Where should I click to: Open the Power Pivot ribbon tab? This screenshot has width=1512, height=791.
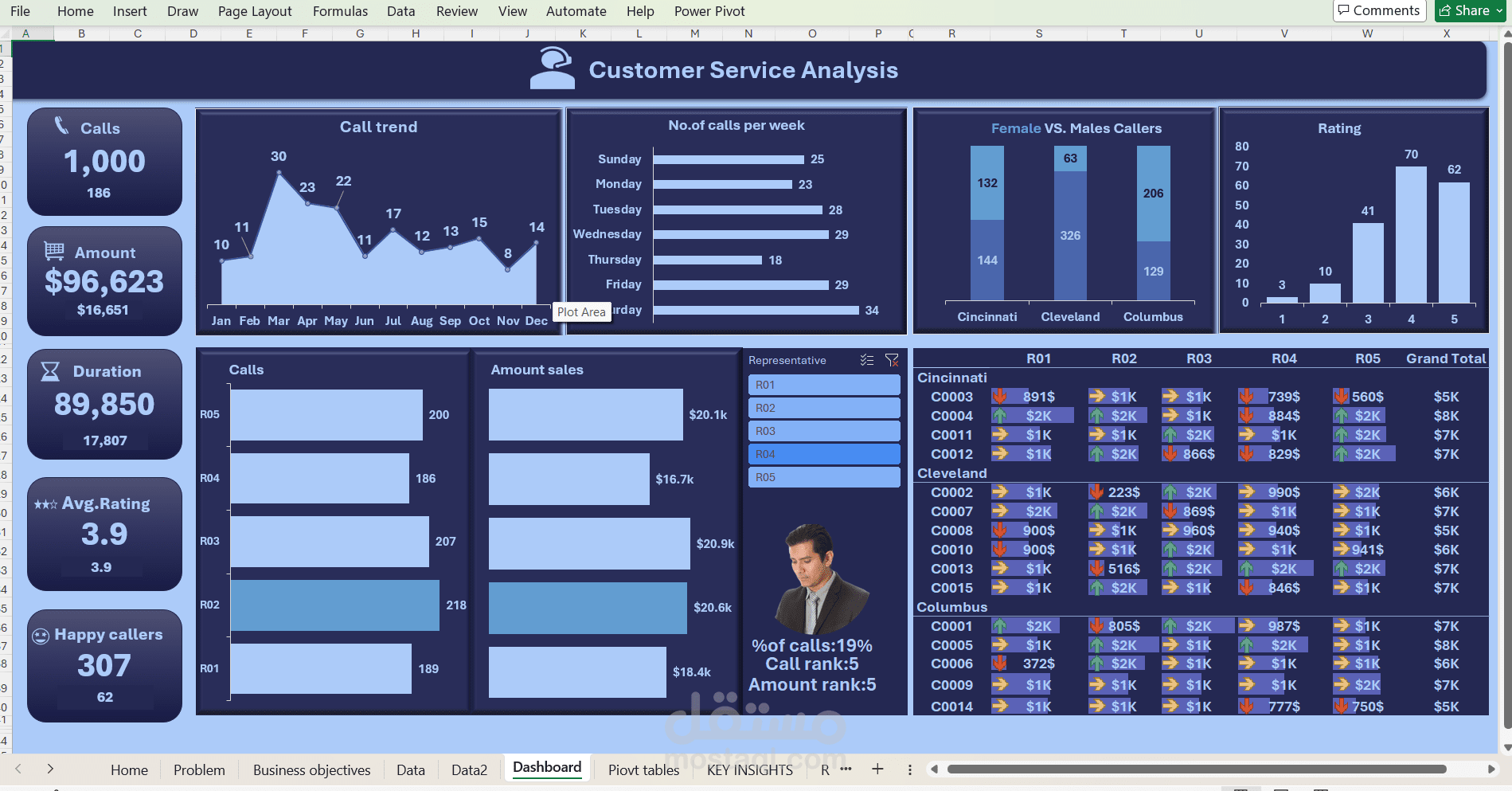coord(709,11)
